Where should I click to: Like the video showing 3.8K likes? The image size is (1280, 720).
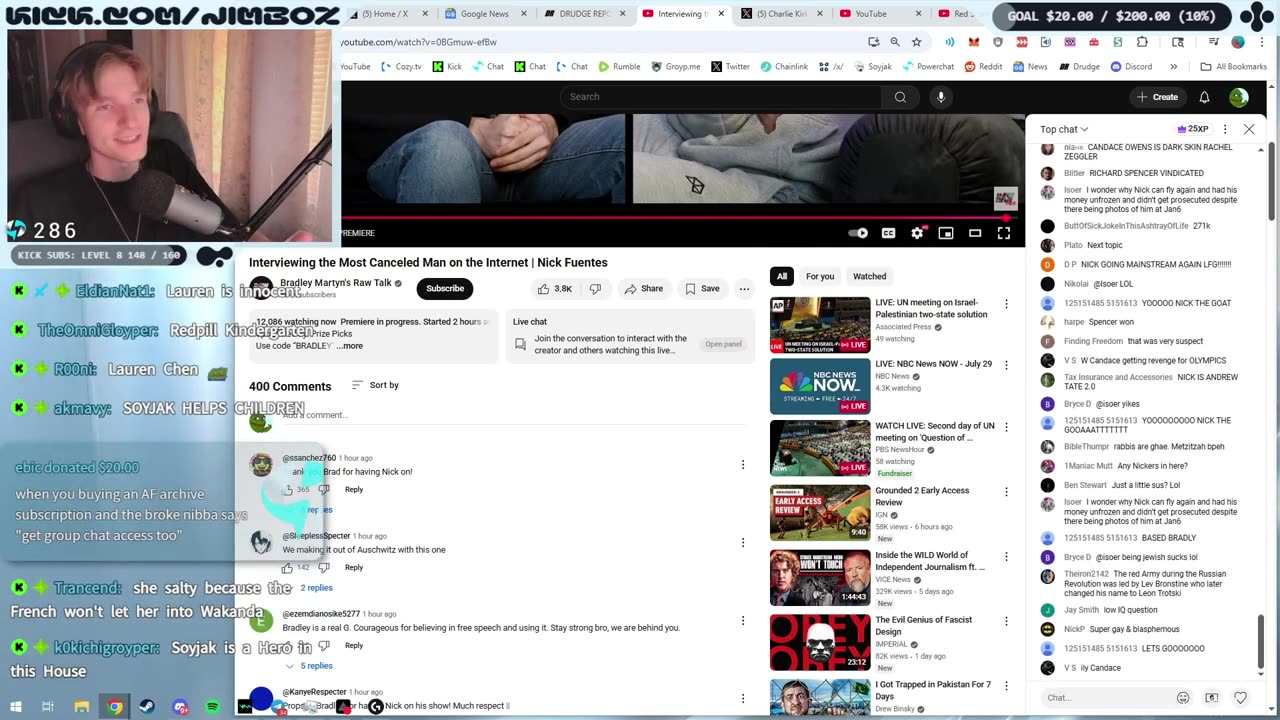(555, 289)
